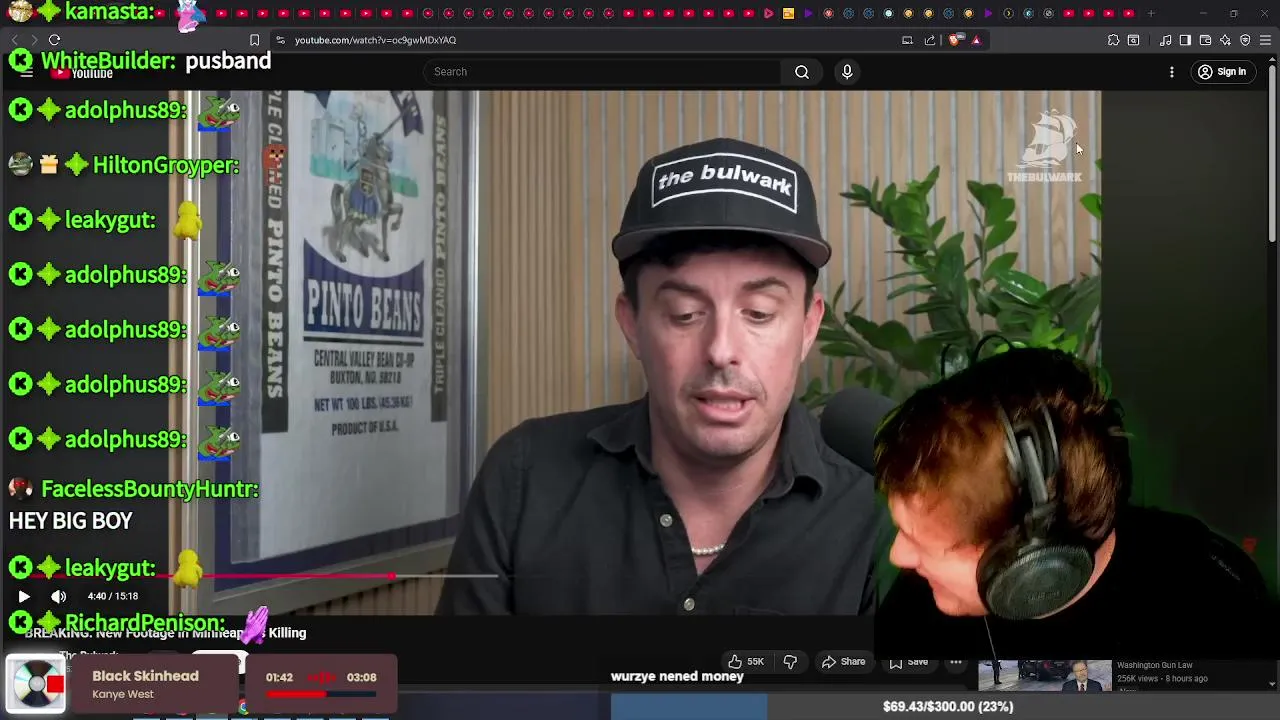Toggle the browser sidebar panel icon

coord(1185,40)
